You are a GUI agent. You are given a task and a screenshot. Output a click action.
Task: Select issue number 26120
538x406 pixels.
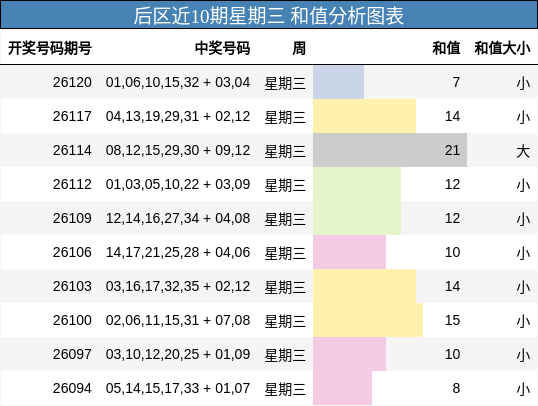[x=72, y=82]
